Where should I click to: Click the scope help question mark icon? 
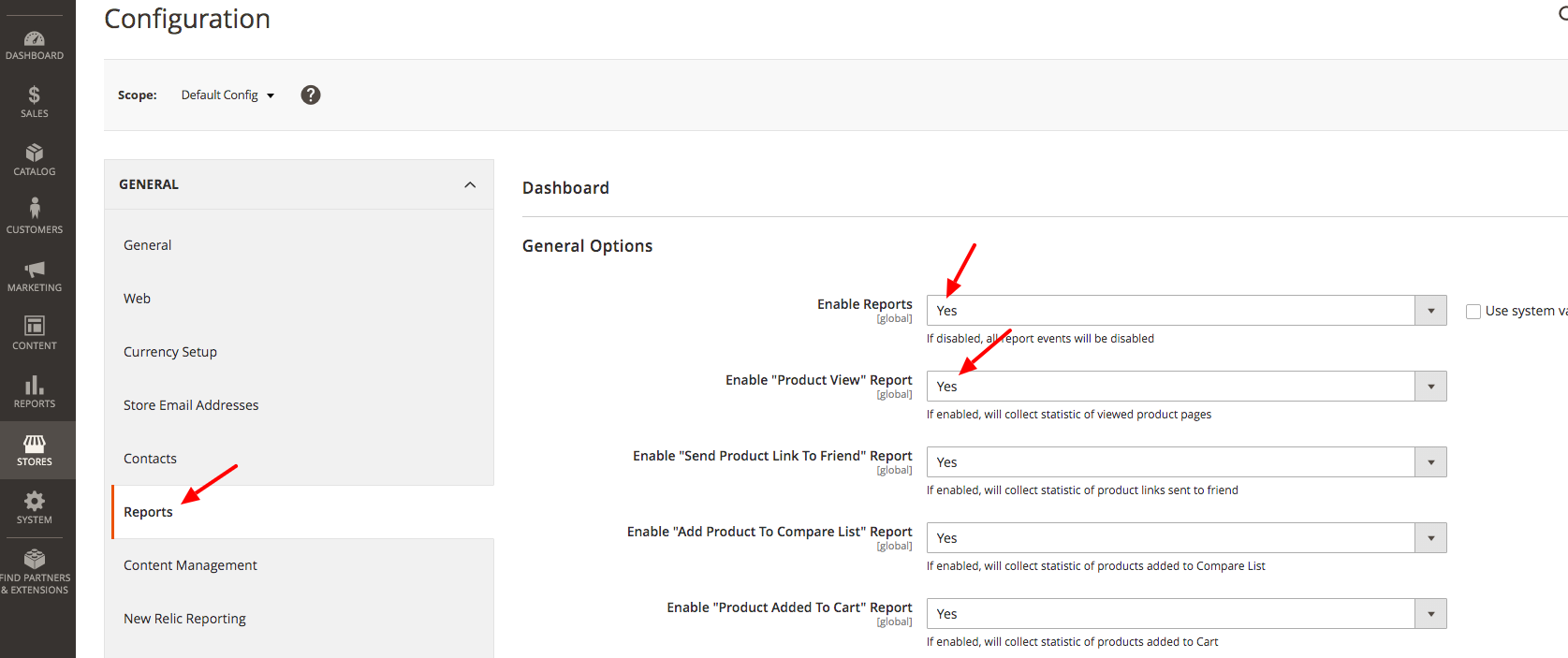(311, 95)
